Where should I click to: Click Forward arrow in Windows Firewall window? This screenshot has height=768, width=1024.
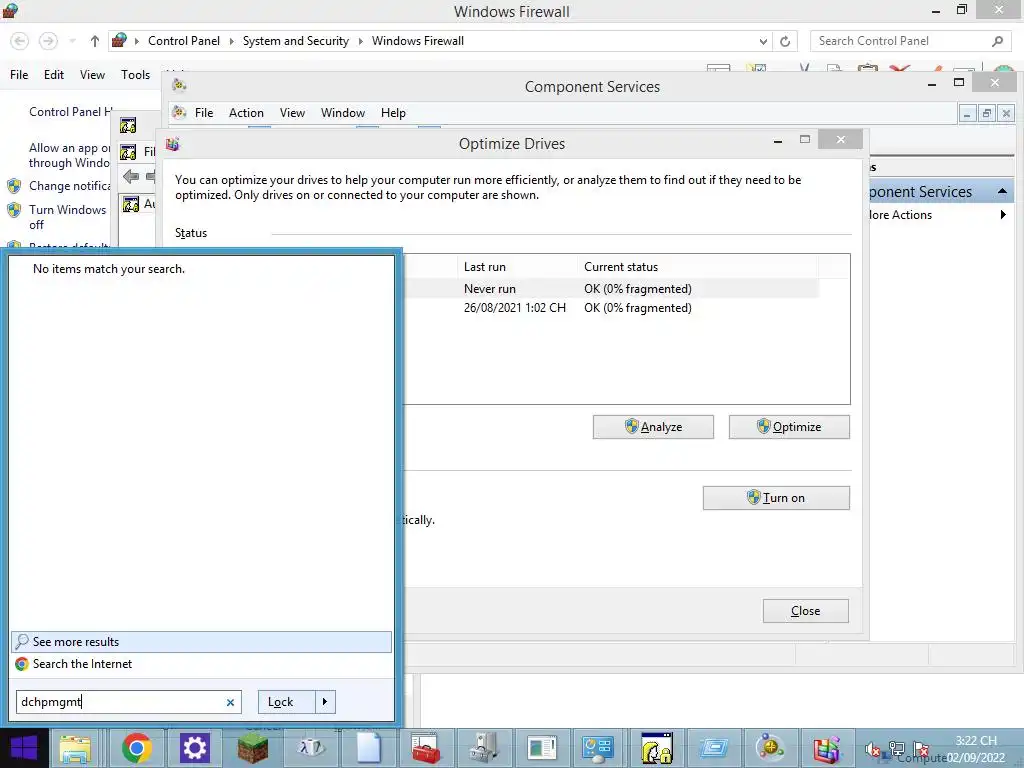(48, 41)
